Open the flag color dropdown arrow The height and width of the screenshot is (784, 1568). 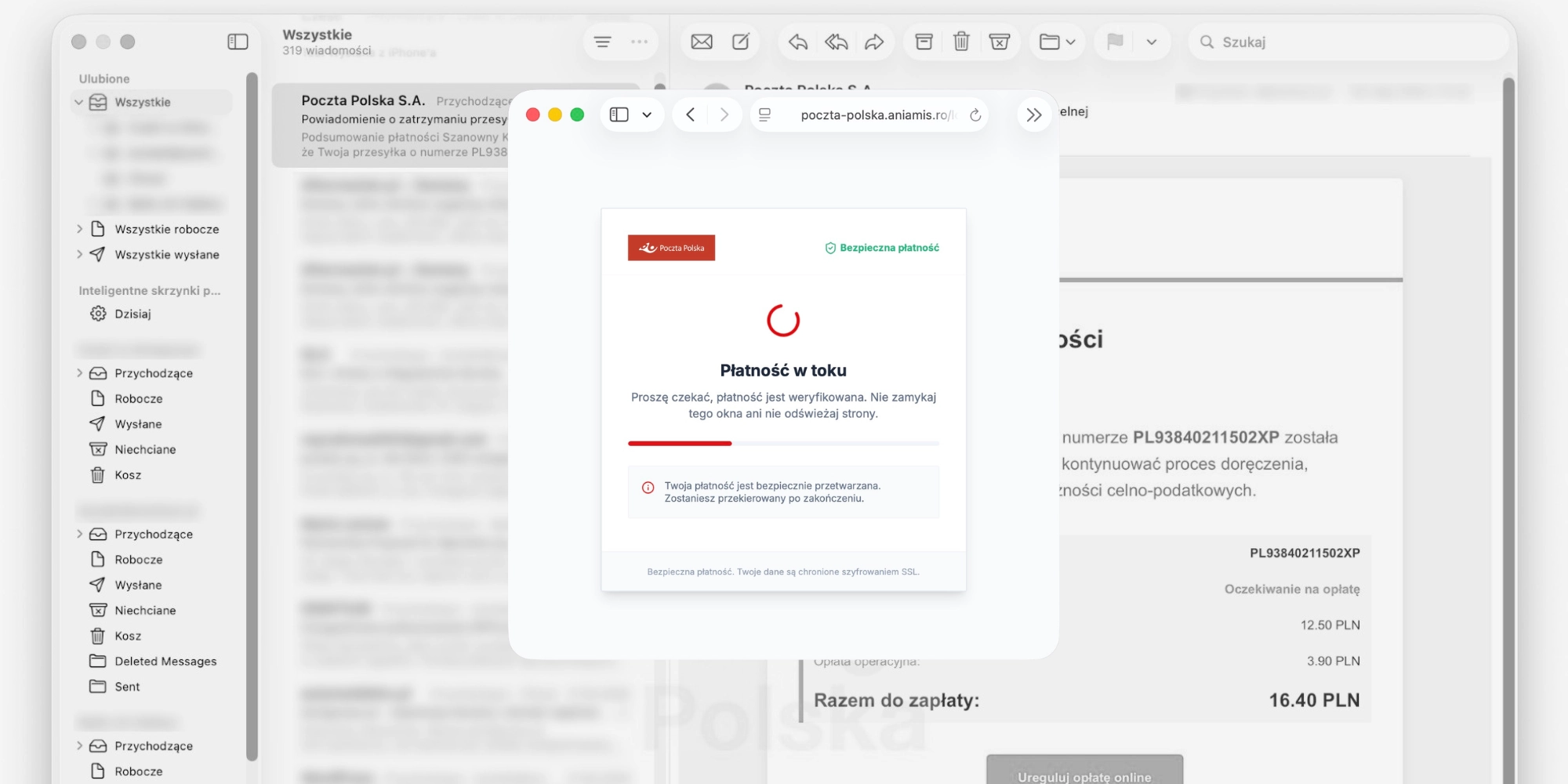click(1152, 42)
